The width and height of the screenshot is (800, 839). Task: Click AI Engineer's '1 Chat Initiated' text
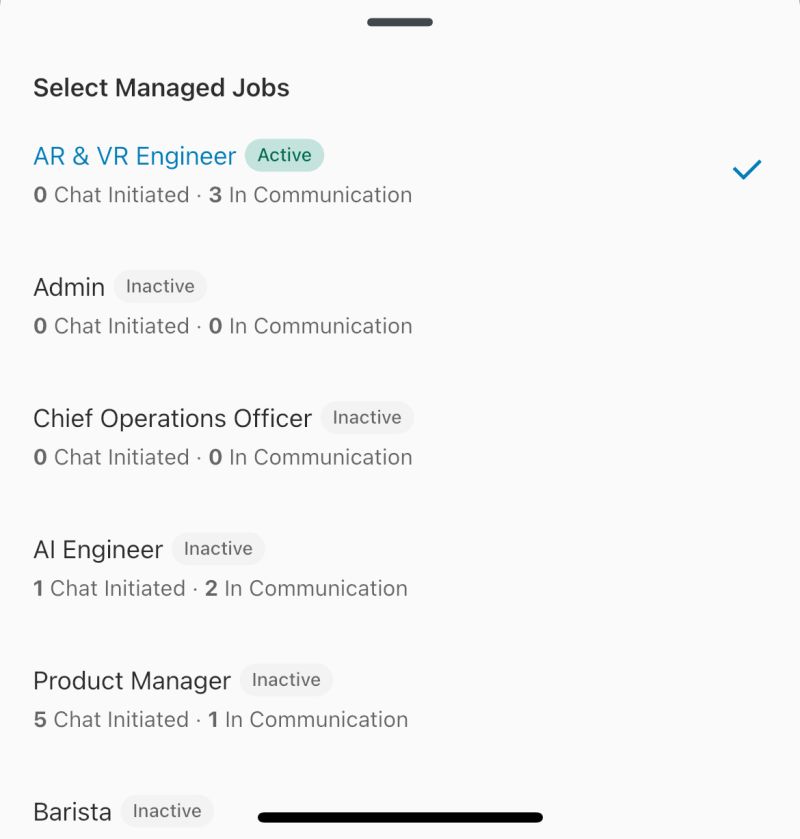[108, 589]
